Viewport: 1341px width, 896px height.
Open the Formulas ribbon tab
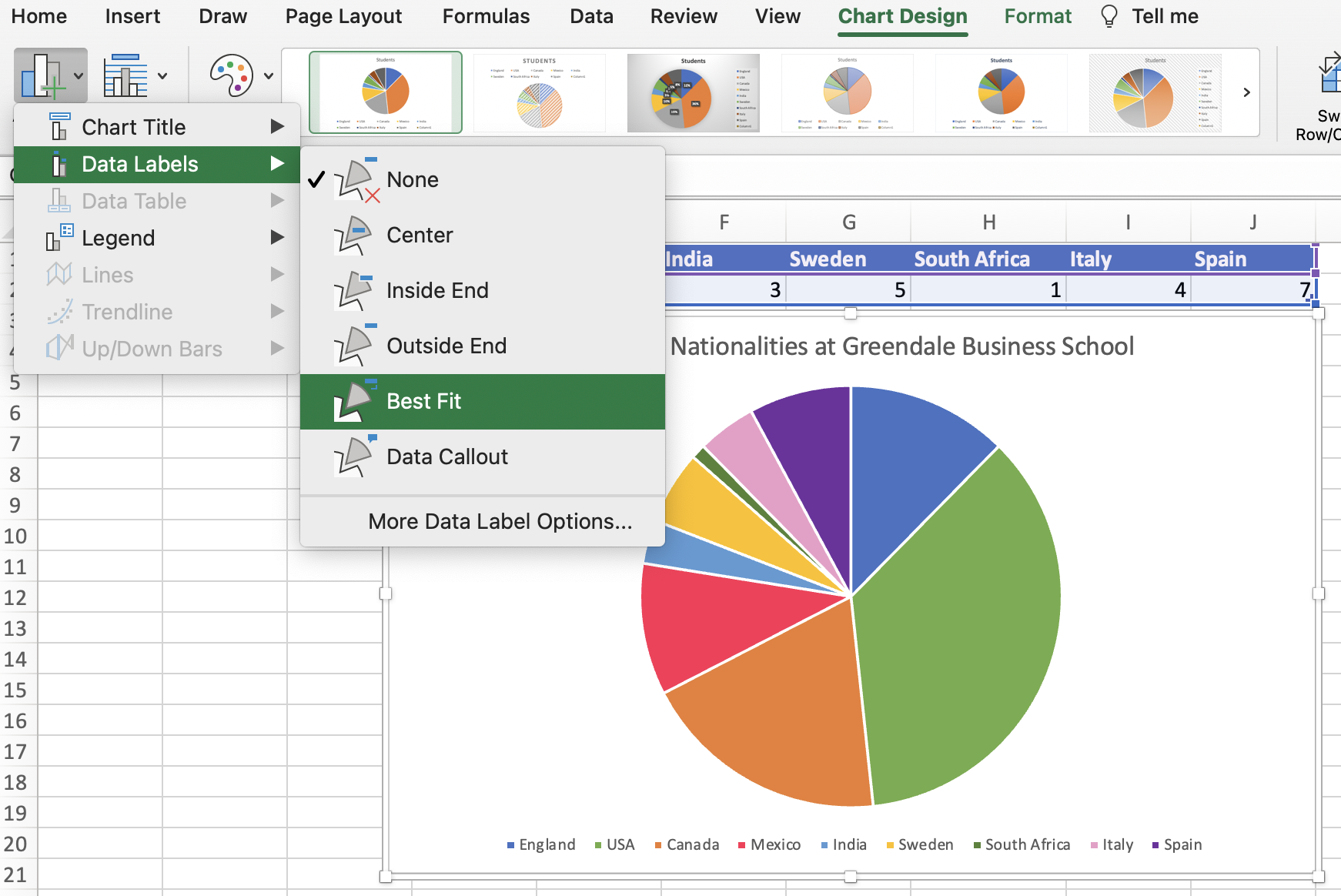tap(485, 15)
